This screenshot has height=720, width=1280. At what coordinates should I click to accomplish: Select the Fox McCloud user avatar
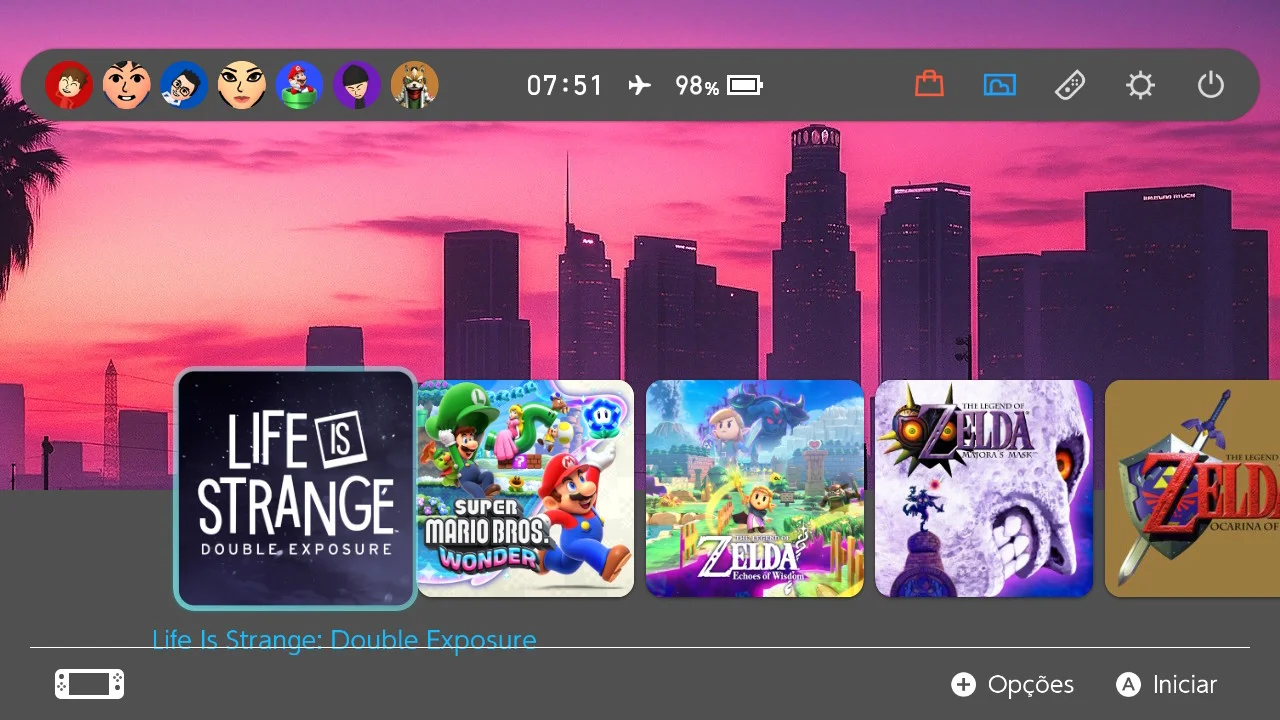[414, 85]
